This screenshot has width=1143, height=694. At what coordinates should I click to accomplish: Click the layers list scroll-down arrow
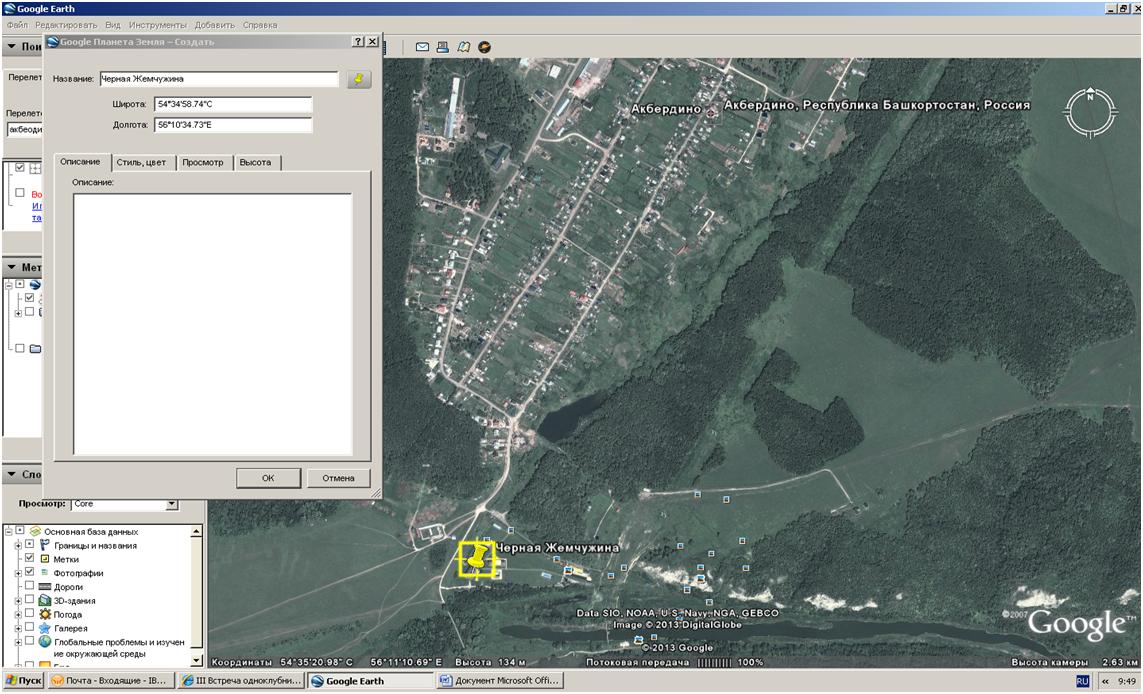click(196, 660)
